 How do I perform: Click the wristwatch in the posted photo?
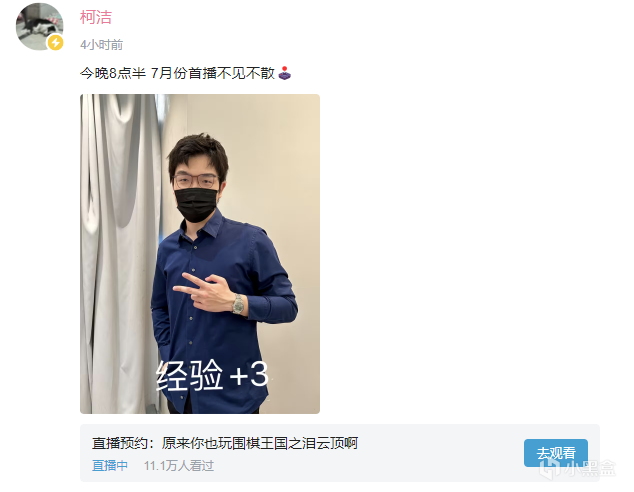tap(239, 304)
